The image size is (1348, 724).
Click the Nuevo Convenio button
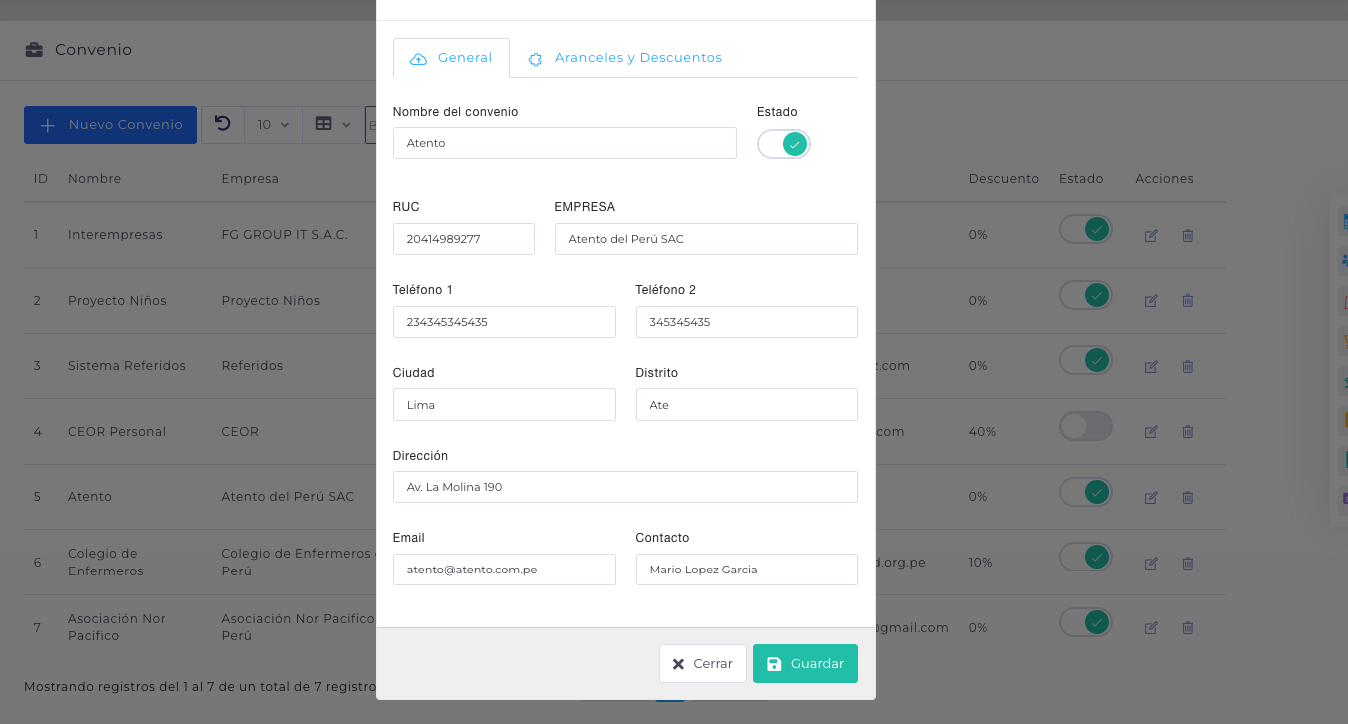point(110,125)
